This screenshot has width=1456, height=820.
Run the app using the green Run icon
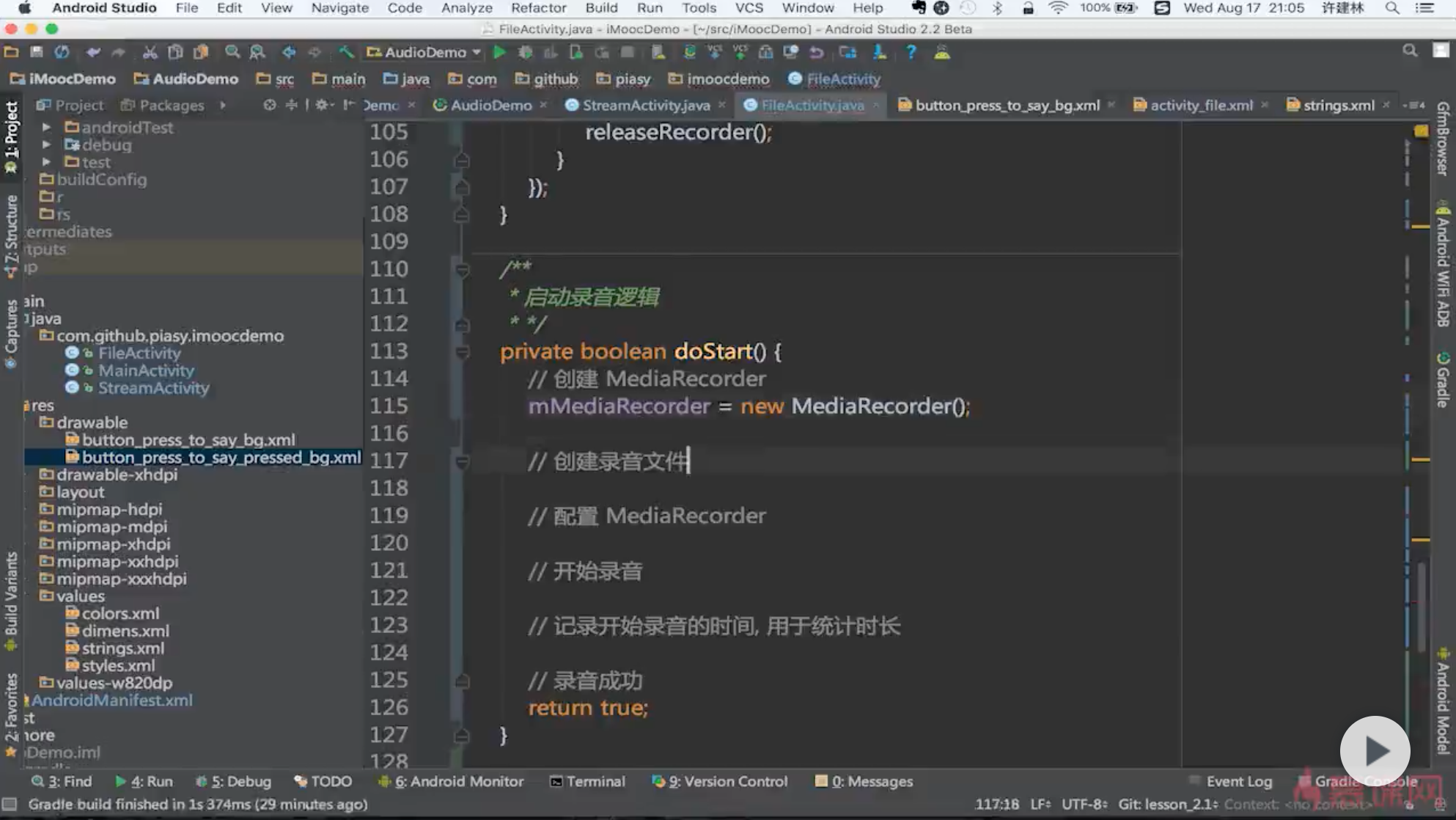[499, 52]
